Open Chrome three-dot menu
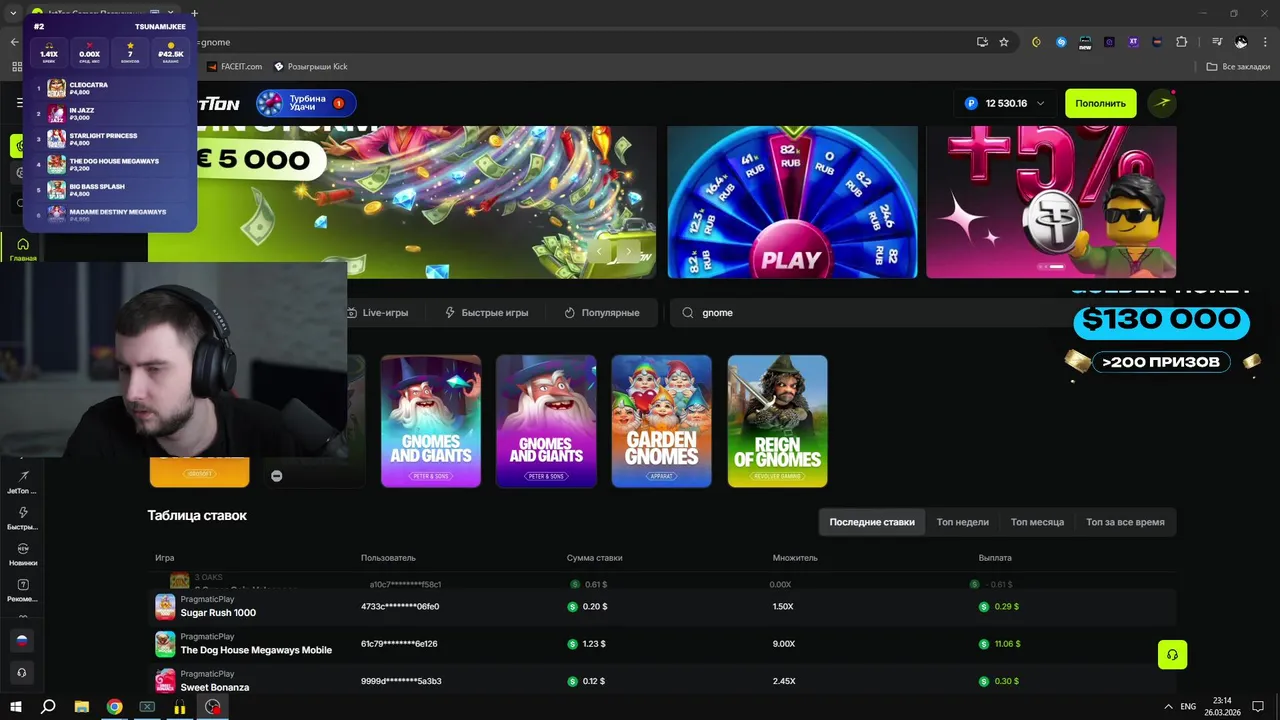Image resolution: width=1280 pixels, height=720 pixels. pos(1264,42)
